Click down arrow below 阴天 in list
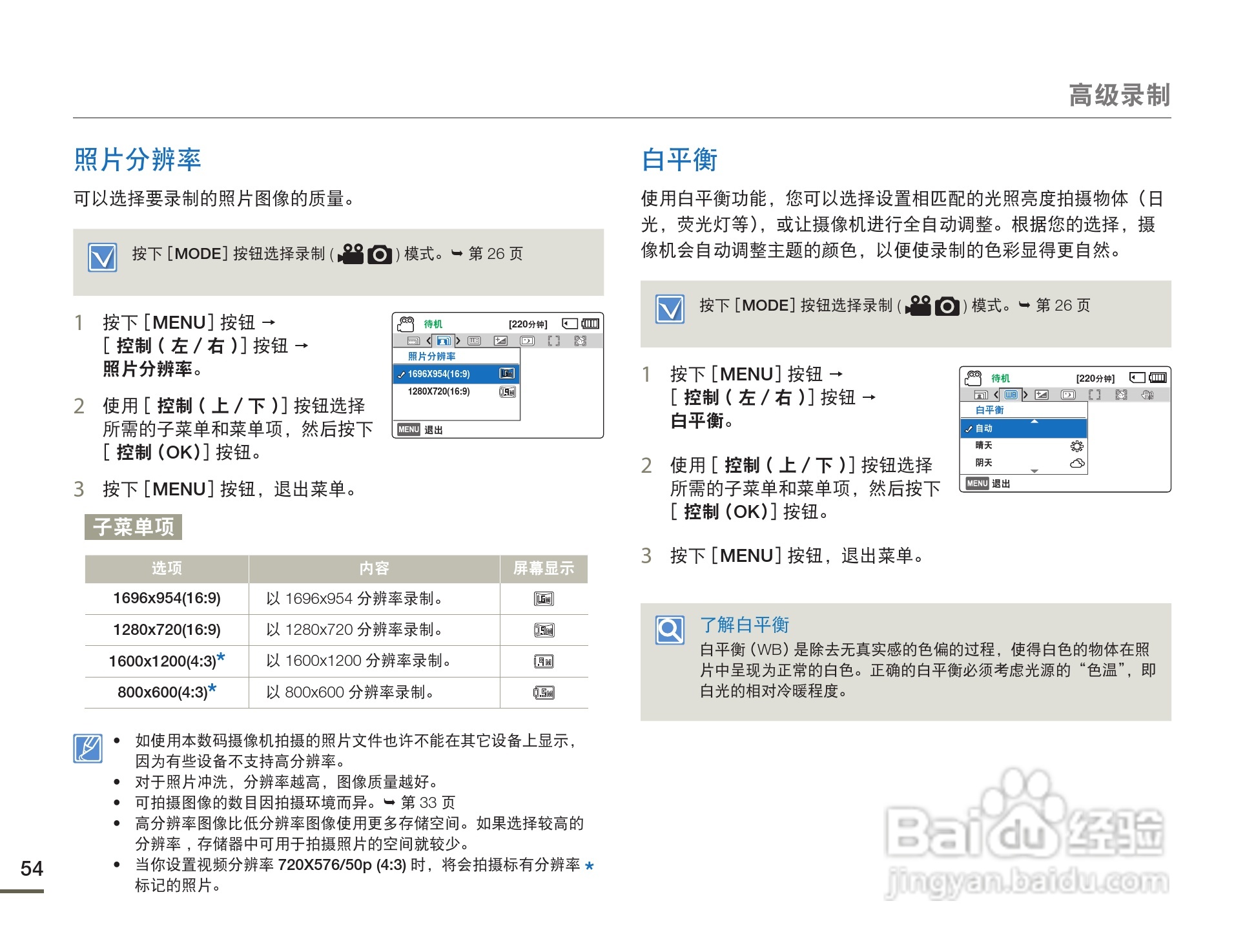This screenshot has width=1245, height=952. [1034, 471]
